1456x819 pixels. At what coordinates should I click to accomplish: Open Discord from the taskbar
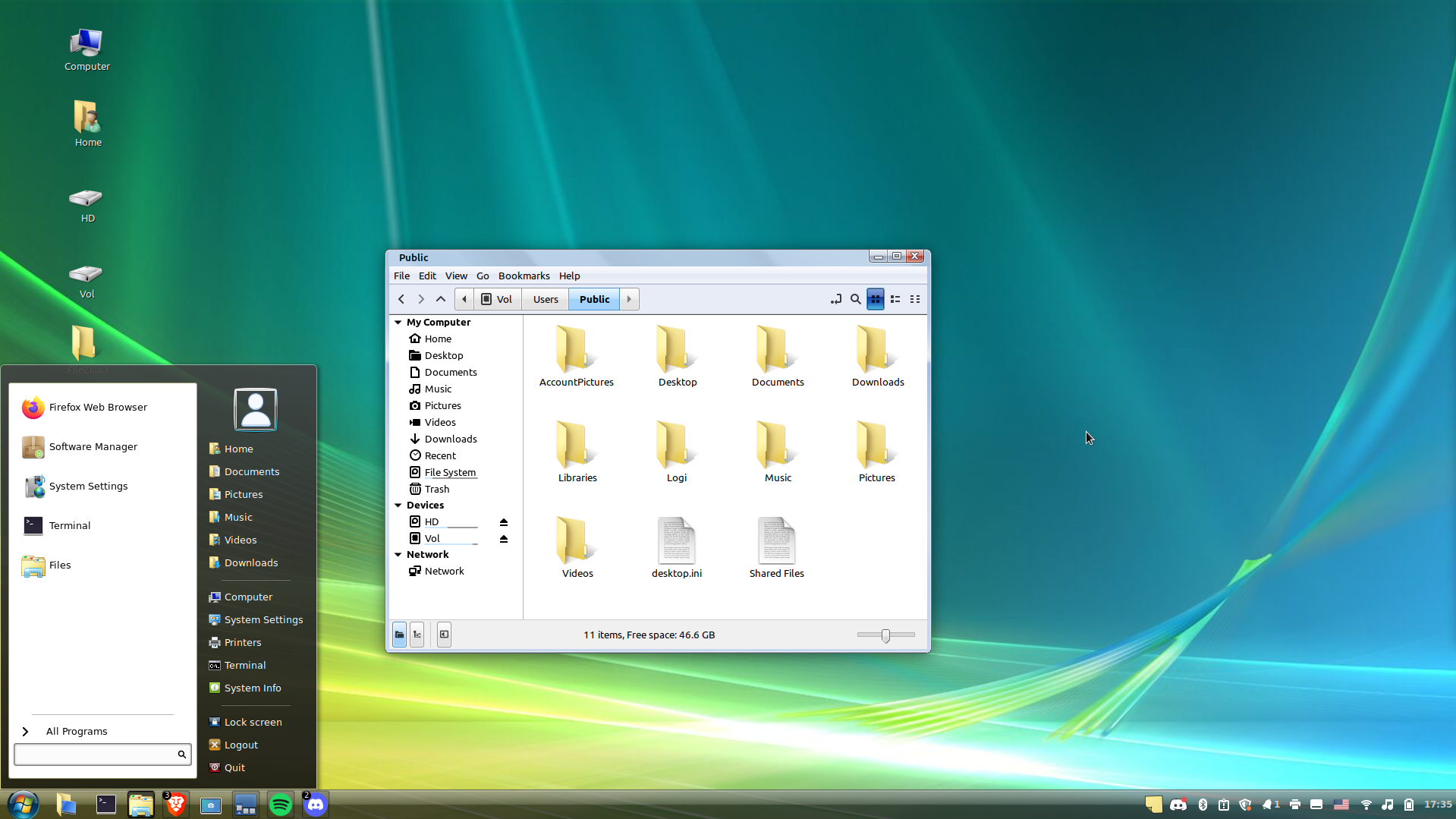315,805
